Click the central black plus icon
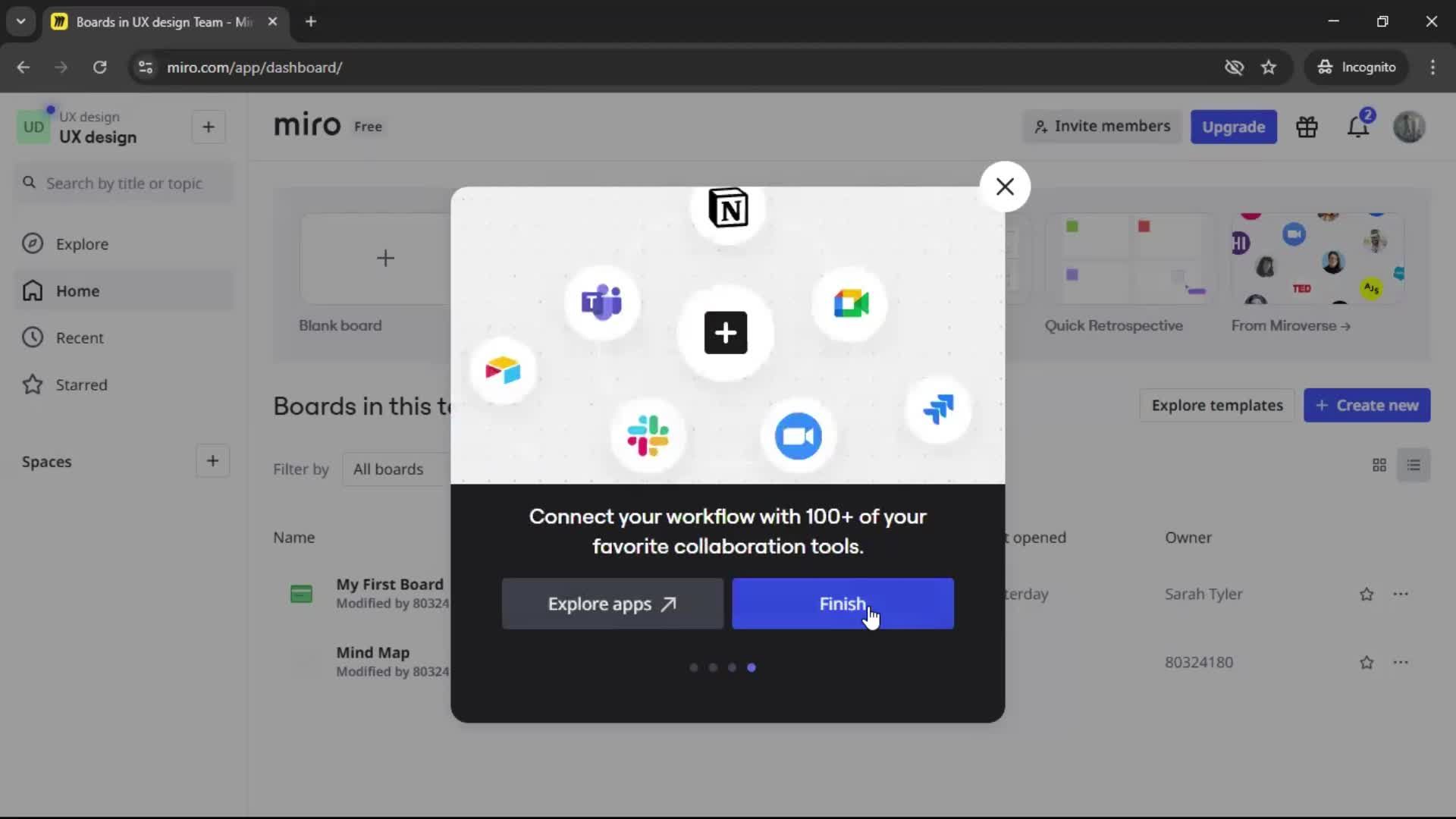 click(x=726, y=332)
